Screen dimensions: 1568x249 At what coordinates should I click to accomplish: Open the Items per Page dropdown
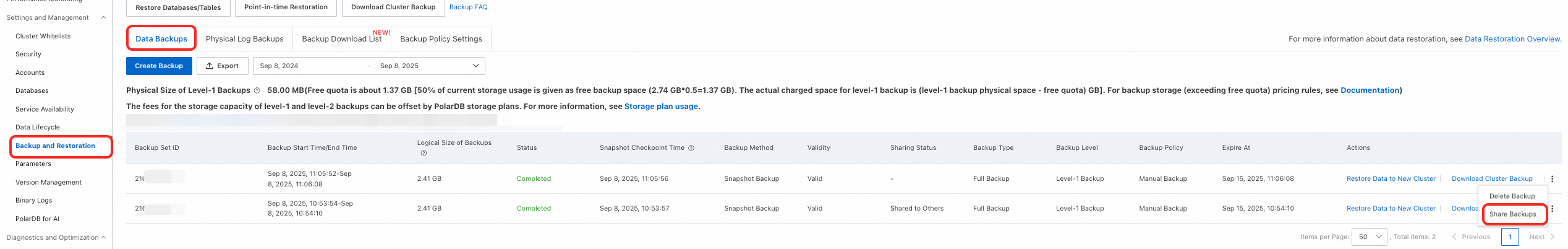coord(1370,237)
